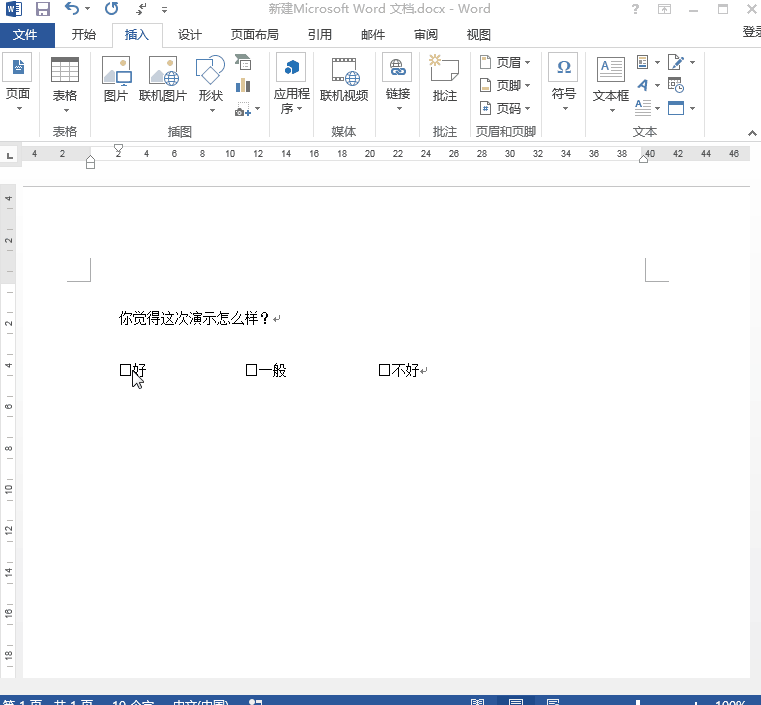Click the checkbox before 不好
This screenshot has width=761, height=705.
pos(384,370)
